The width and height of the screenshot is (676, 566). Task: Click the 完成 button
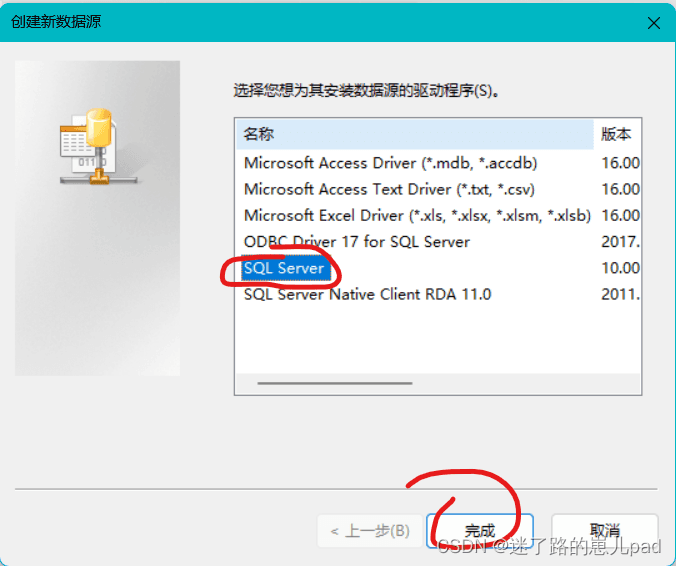tap(479, 530)
